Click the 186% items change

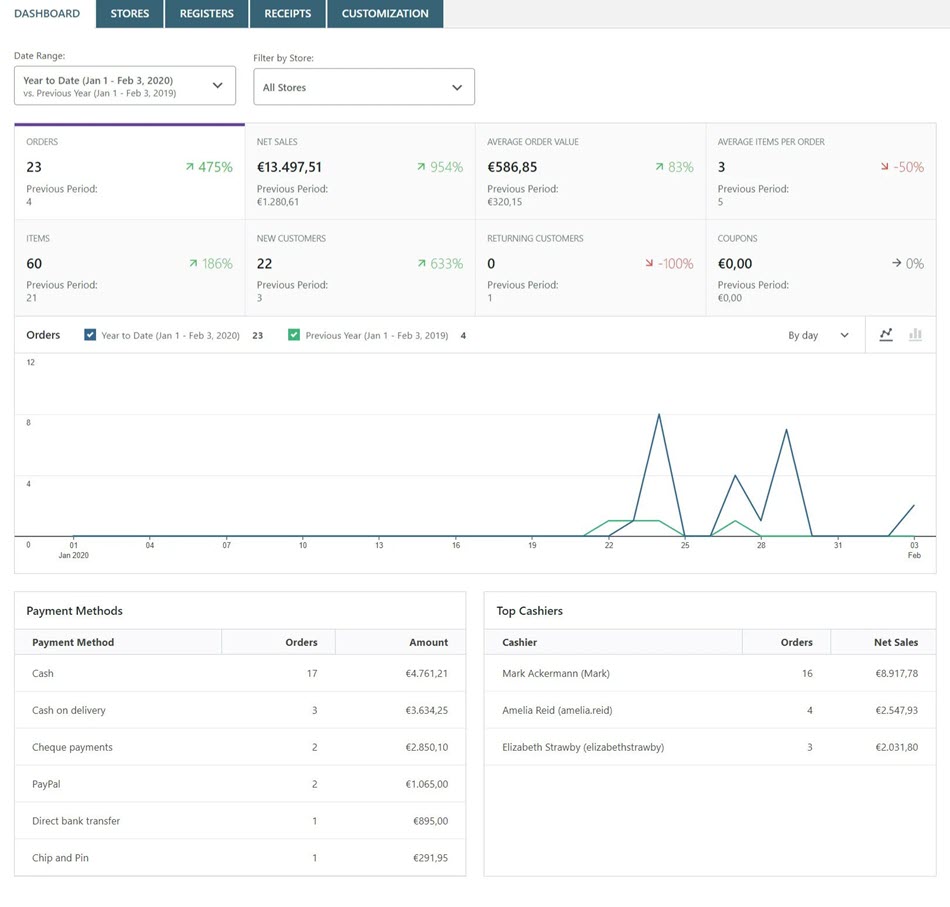(x=217, y=264)
